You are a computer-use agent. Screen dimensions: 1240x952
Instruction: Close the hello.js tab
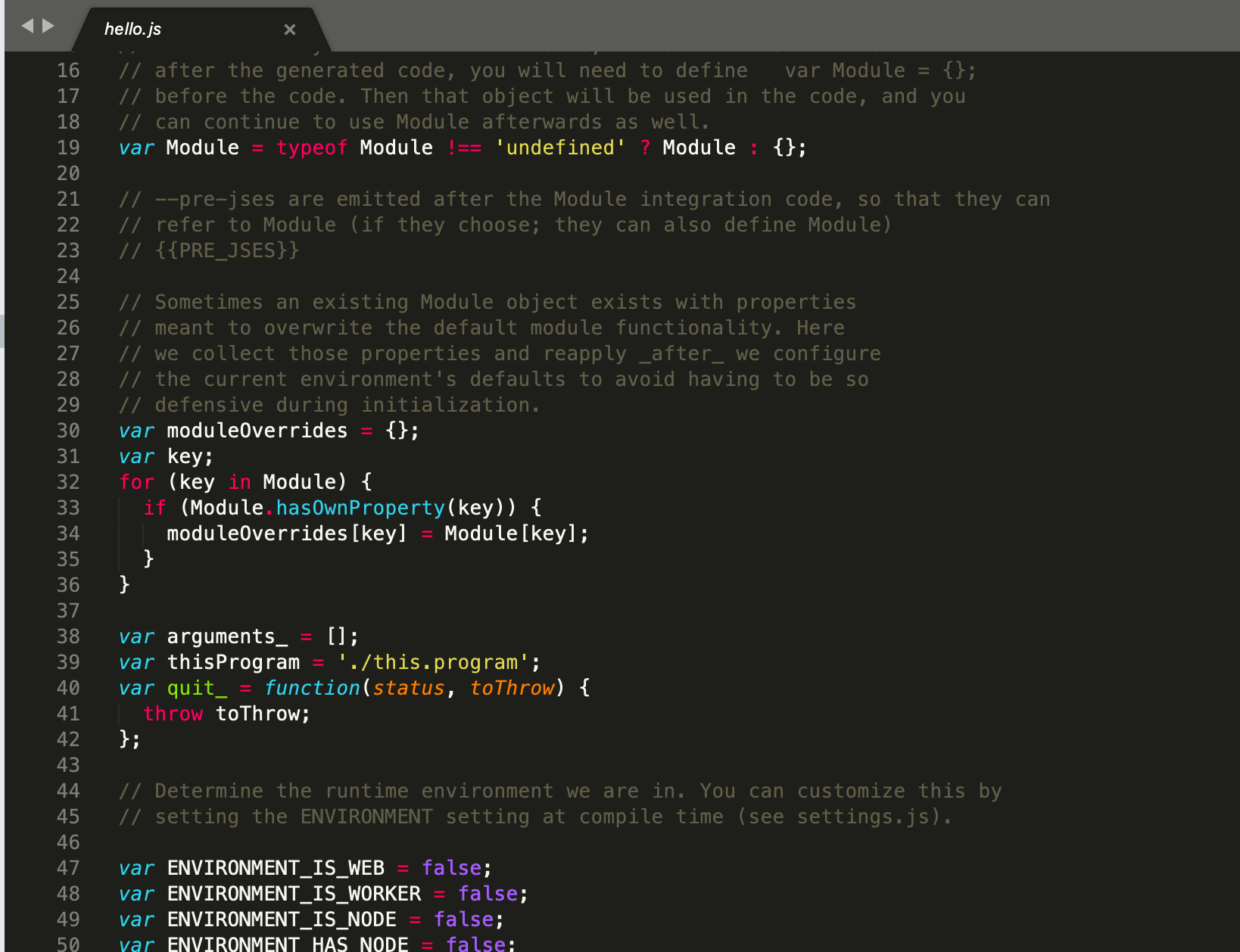click(290, 29)
